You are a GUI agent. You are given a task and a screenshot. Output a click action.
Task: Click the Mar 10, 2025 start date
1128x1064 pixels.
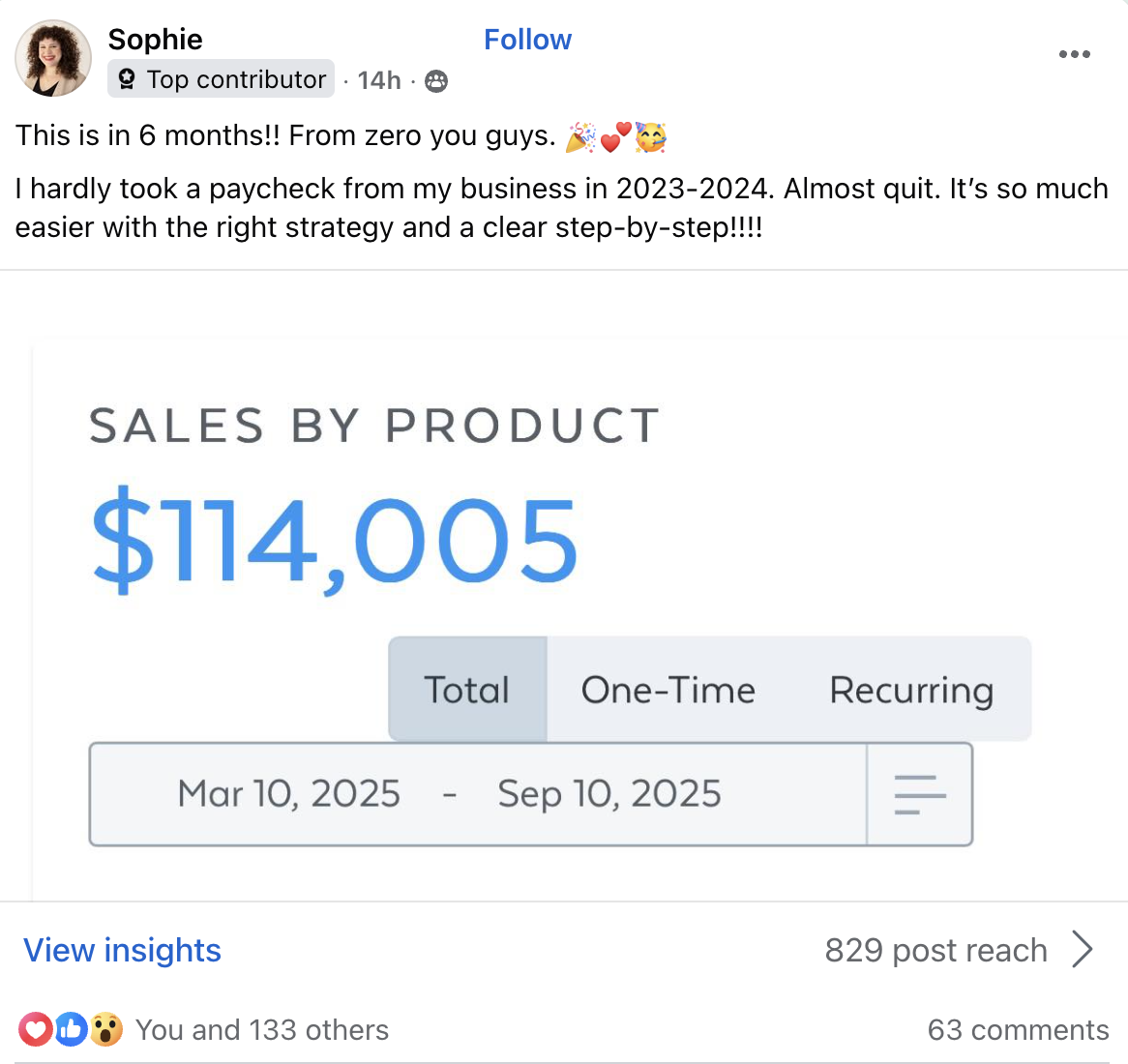[288, 794]
